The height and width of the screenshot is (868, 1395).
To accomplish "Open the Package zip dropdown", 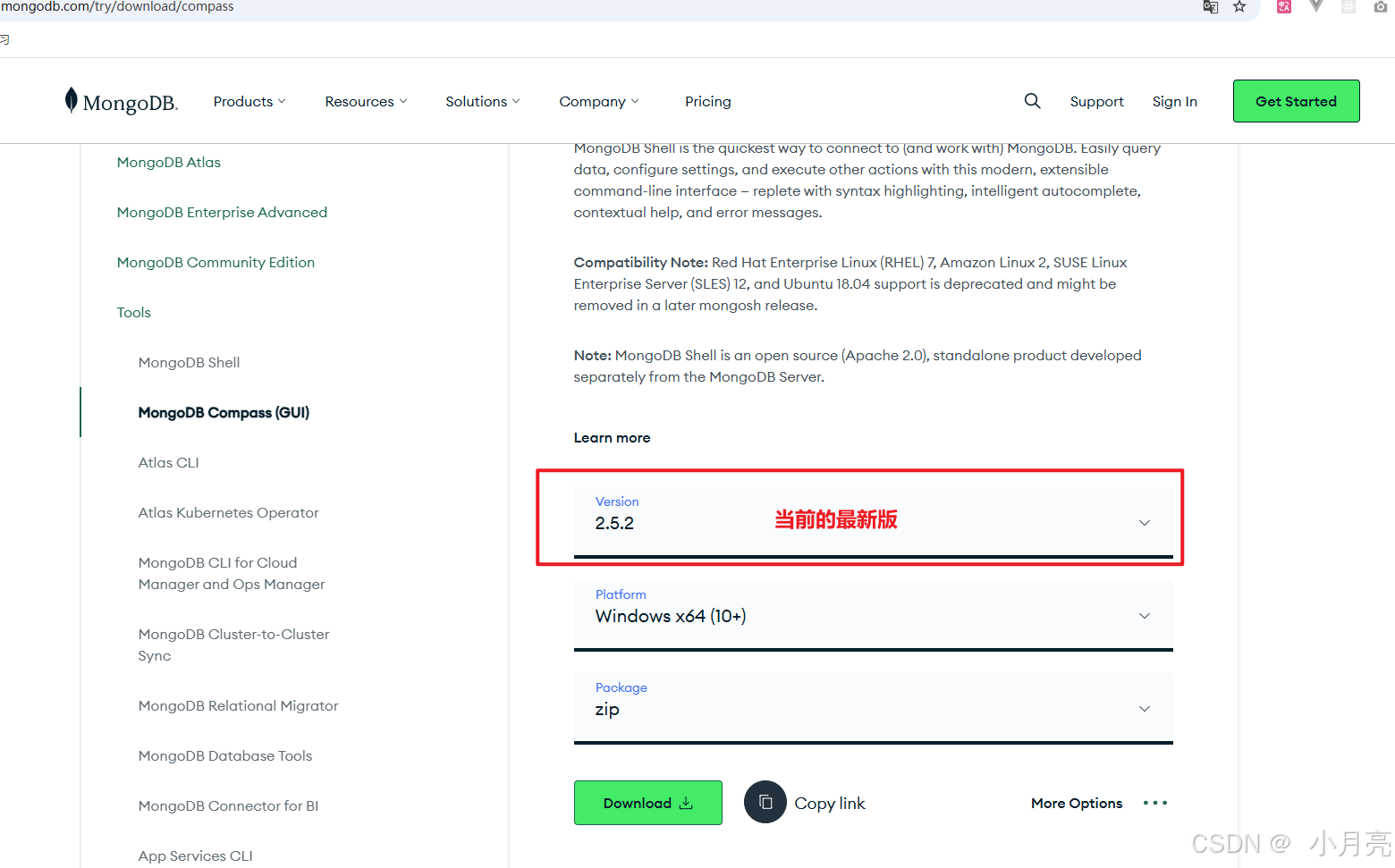I will coord(874,708).
